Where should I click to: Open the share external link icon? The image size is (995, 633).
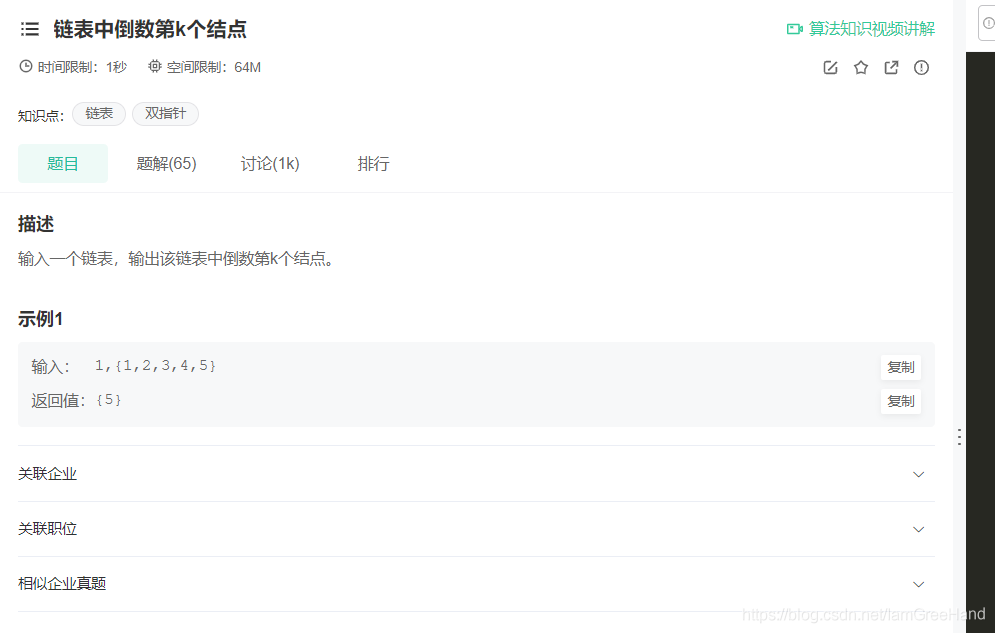891,67
